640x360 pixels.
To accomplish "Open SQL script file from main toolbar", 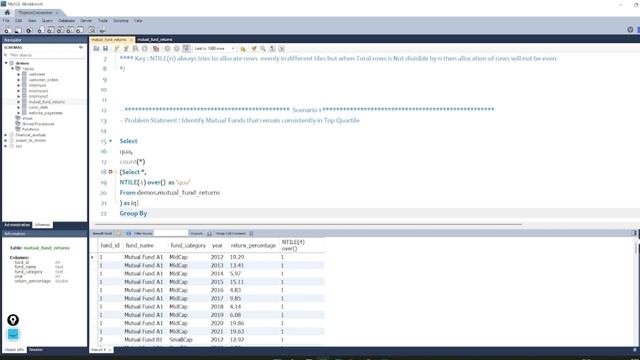I will pyautogui.click(x=18, y=30).
